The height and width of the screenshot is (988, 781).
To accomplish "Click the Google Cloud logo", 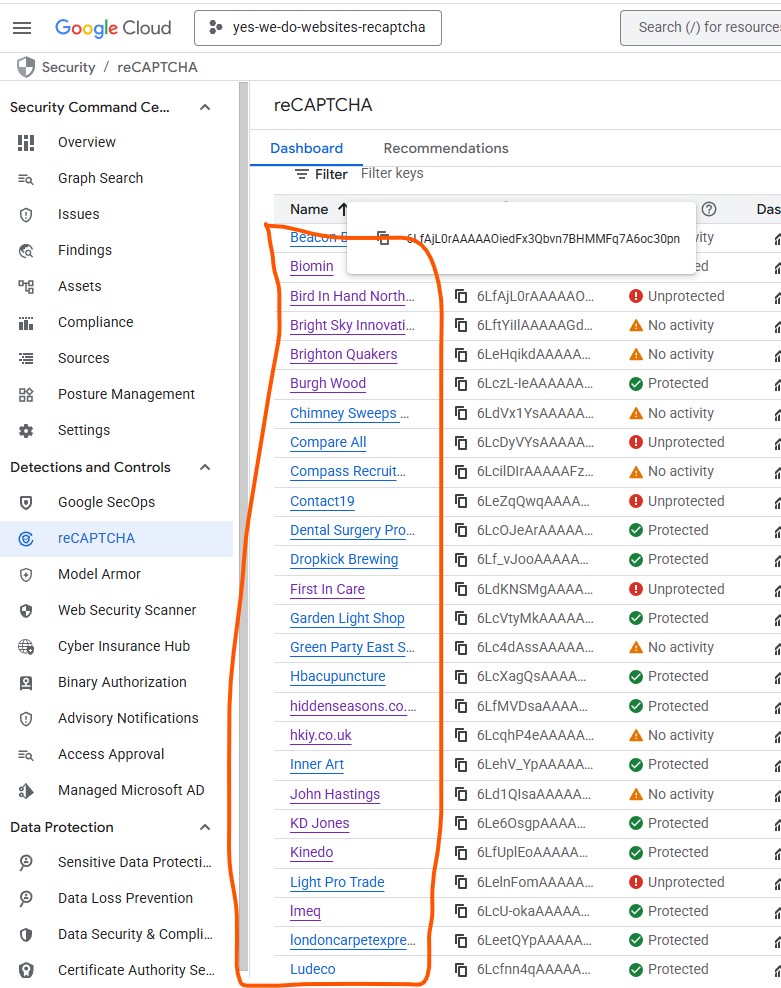I will tap(113, 28).
